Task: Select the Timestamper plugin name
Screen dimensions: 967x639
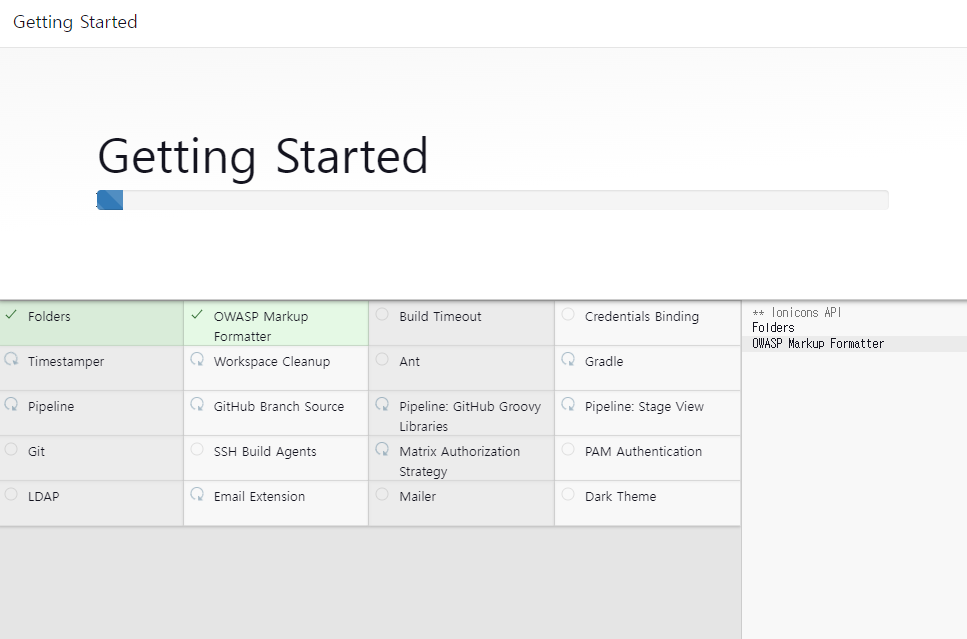Action: (66, 361)
